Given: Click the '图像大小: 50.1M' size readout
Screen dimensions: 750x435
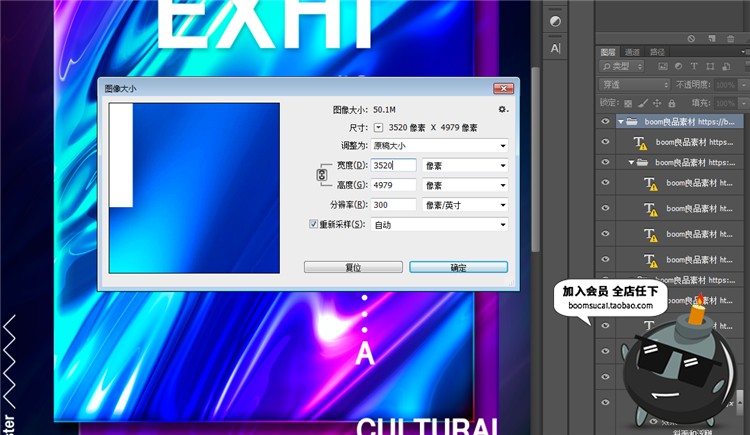Looking at the screenshot, I should click(364, 110).
